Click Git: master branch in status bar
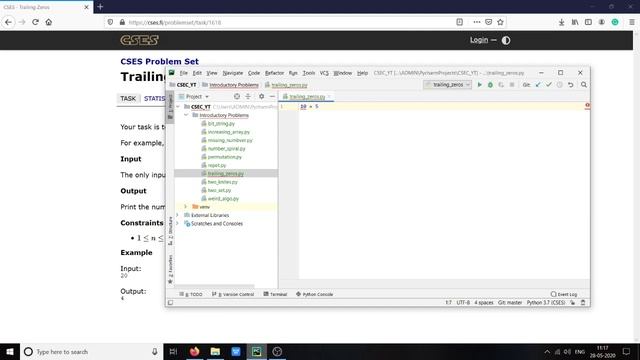This screenshot has height=360, width=640. 510,303
